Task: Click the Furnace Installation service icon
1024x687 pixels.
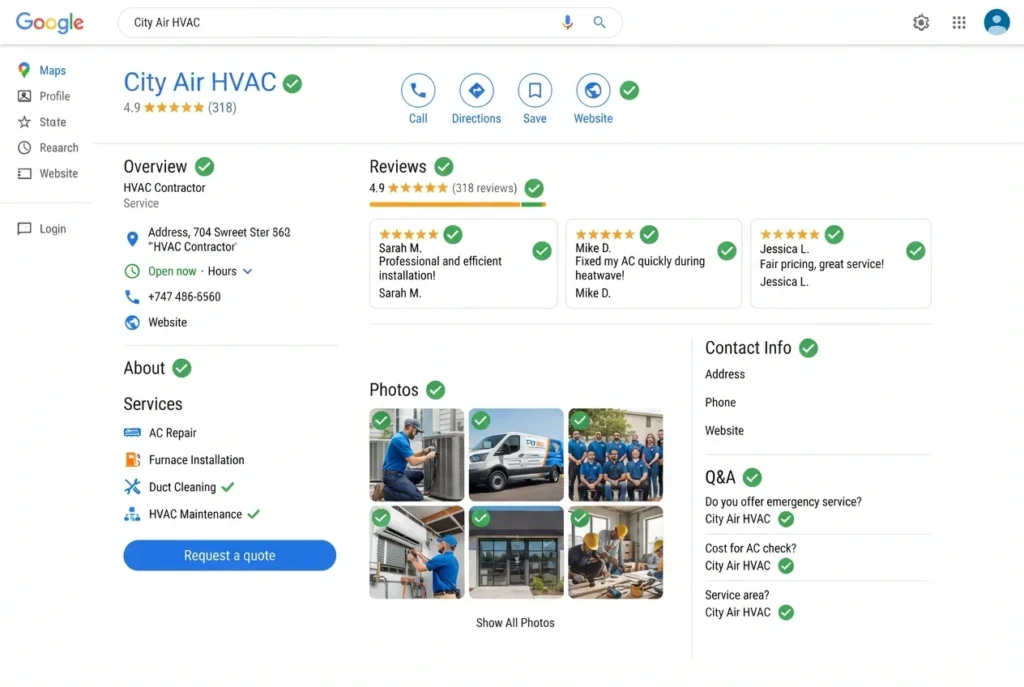Action: [x=133, y=460]
